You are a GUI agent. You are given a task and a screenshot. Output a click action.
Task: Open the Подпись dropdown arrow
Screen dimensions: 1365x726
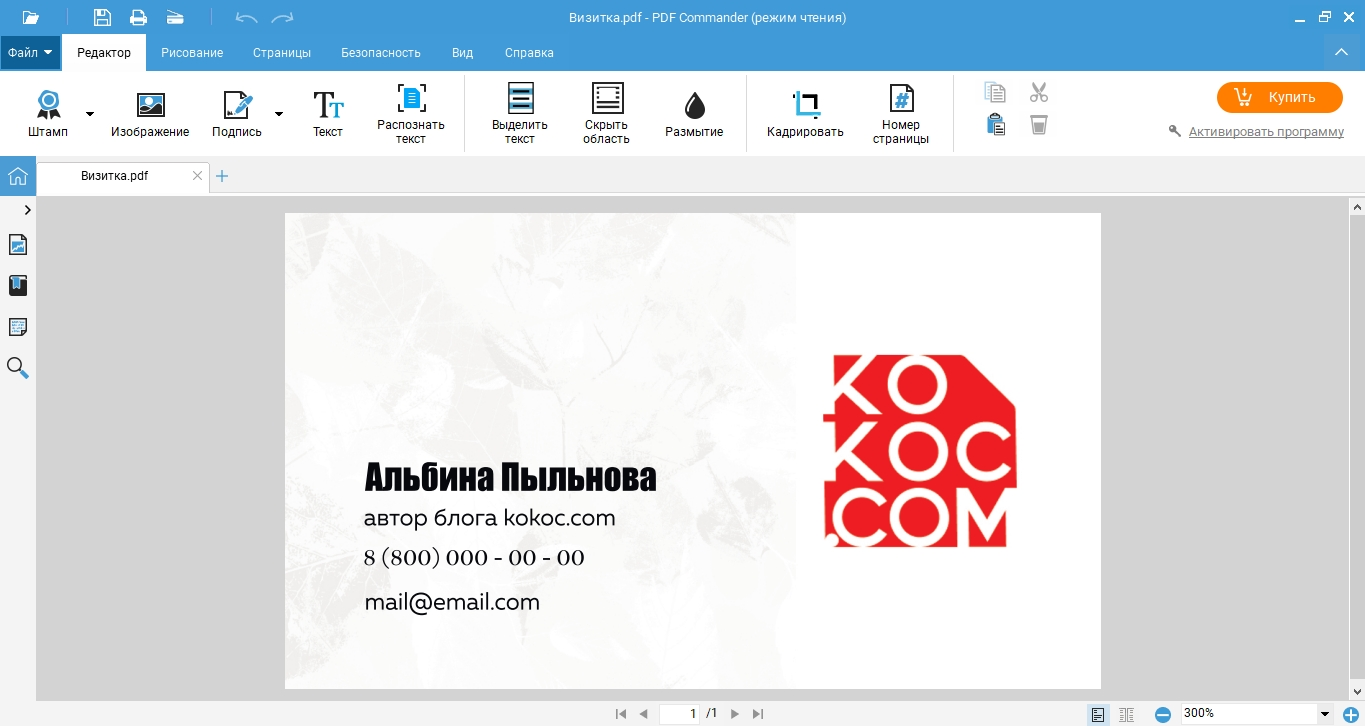point(279,114)
